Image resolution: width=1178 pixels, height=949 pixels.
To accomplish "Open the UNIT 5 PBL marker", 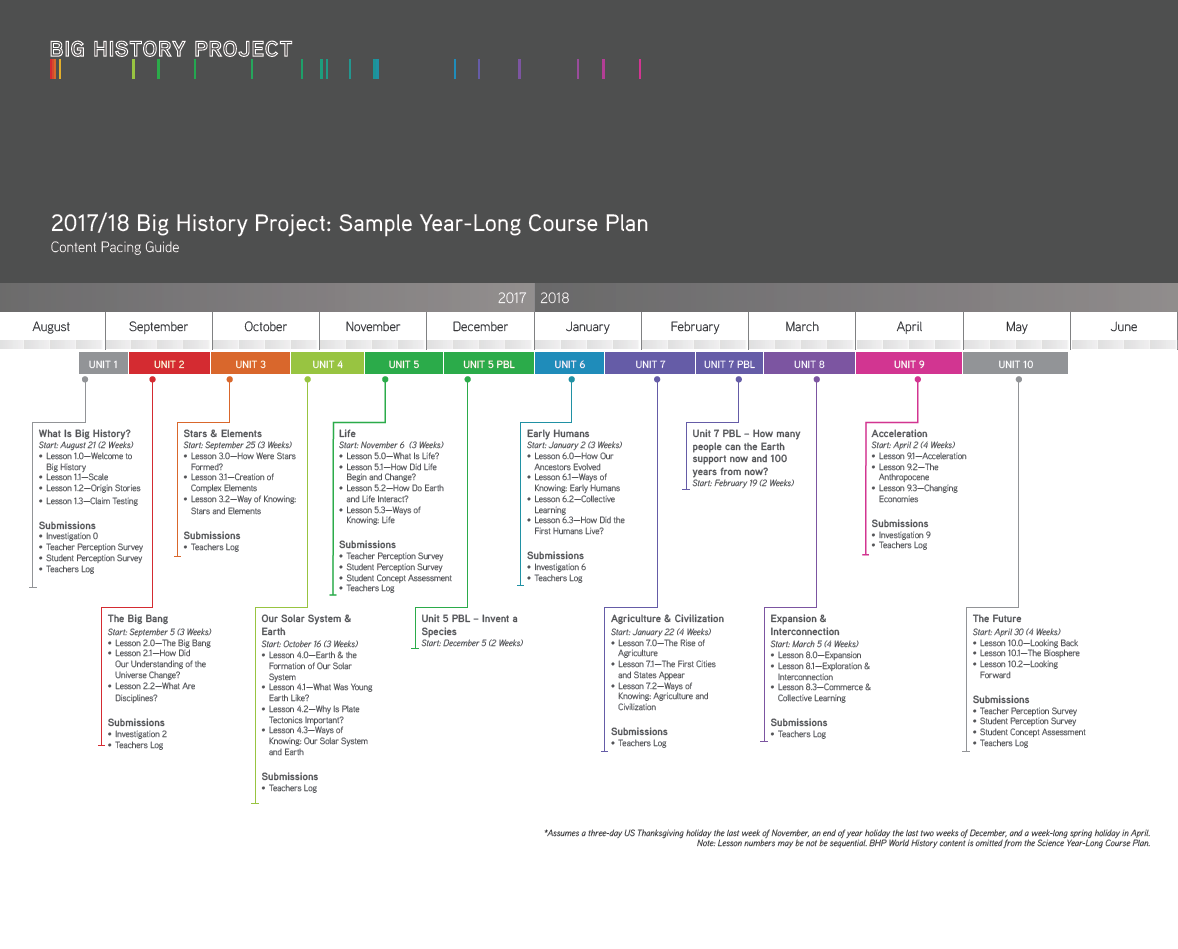I will (488, 363).
